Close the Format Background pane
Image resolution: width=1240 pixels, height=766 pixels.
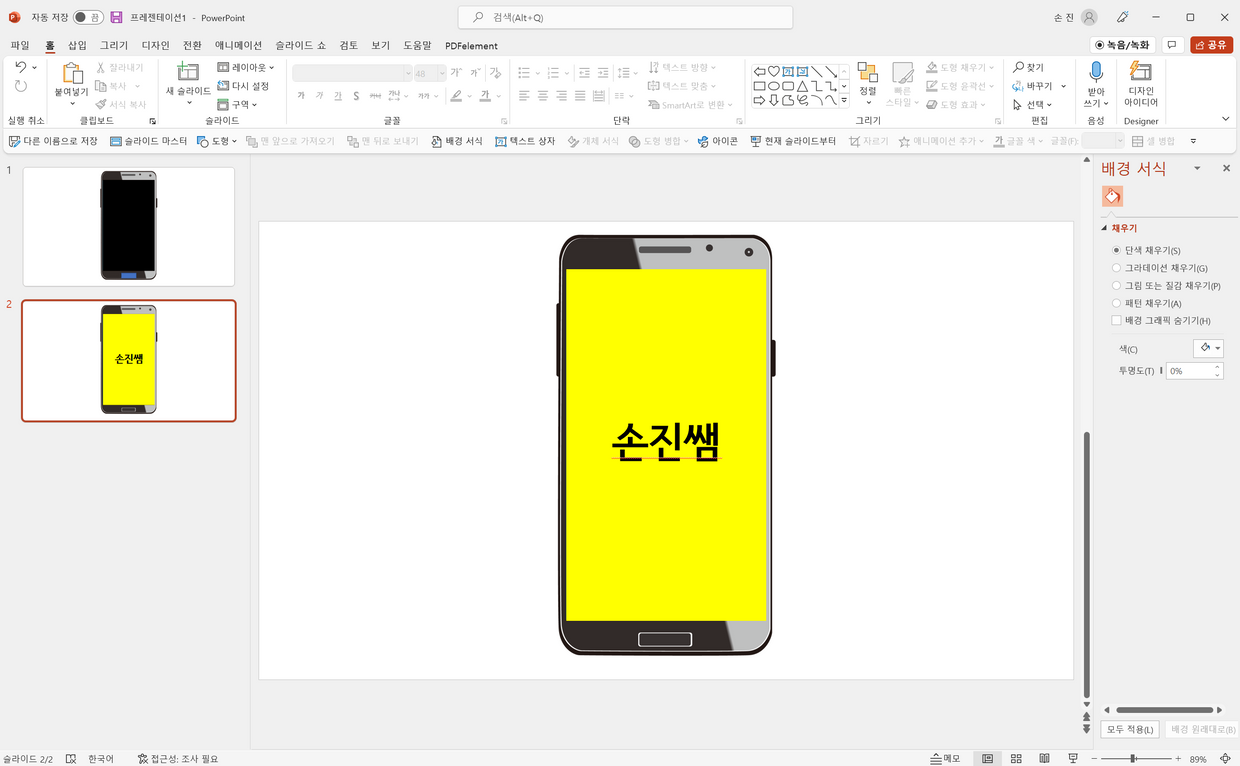1226,168
